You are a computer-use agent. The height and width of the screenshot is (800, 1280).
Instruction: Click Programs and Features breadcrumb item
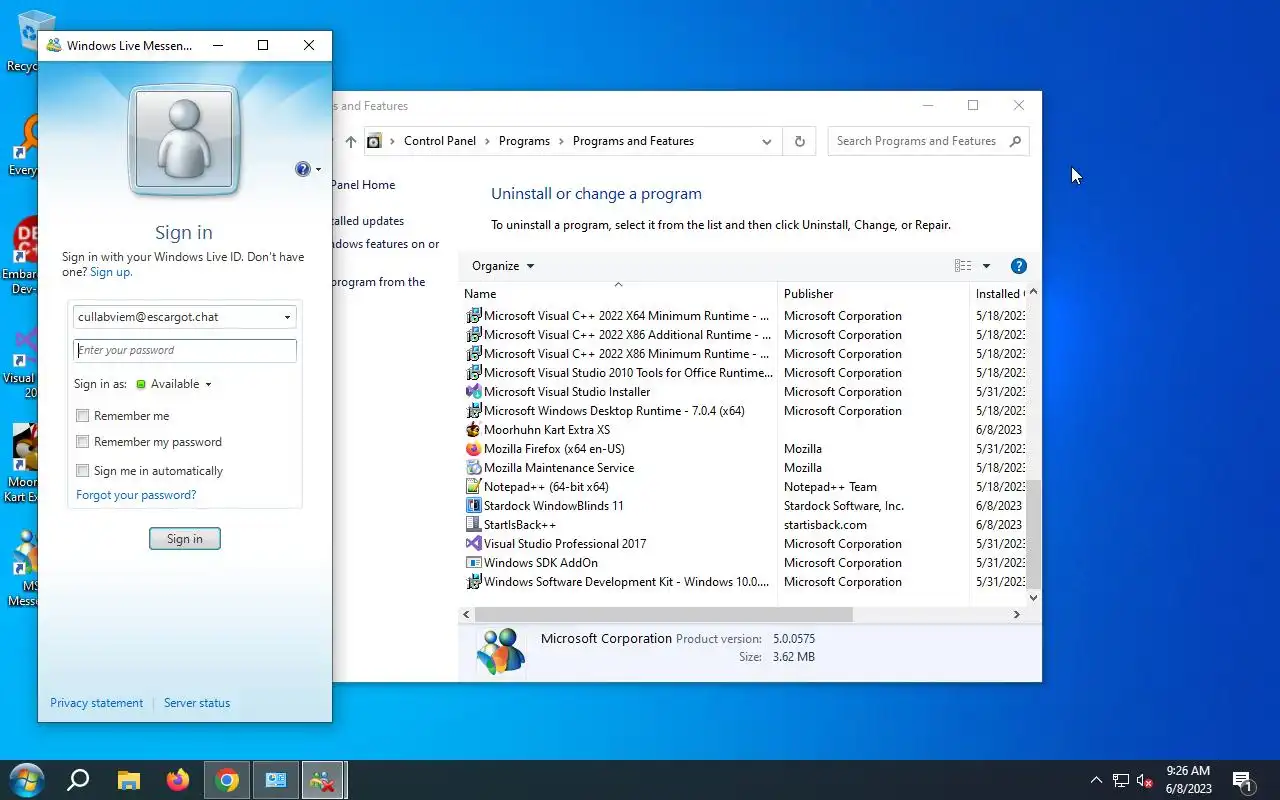(x=633, y=141)
